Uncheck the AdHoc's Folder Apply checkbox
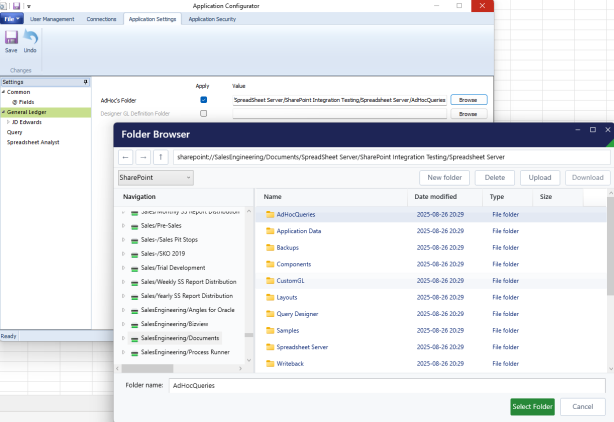The image size is (614, 422). [x=203, y=100]
